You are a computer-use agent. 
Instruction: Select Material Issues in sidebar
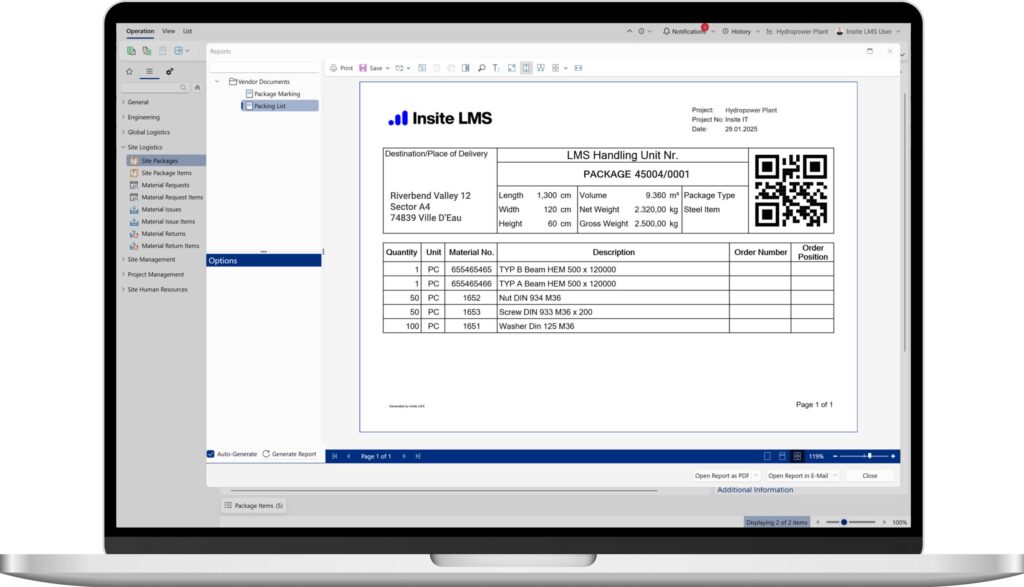[x=161, y=210]
